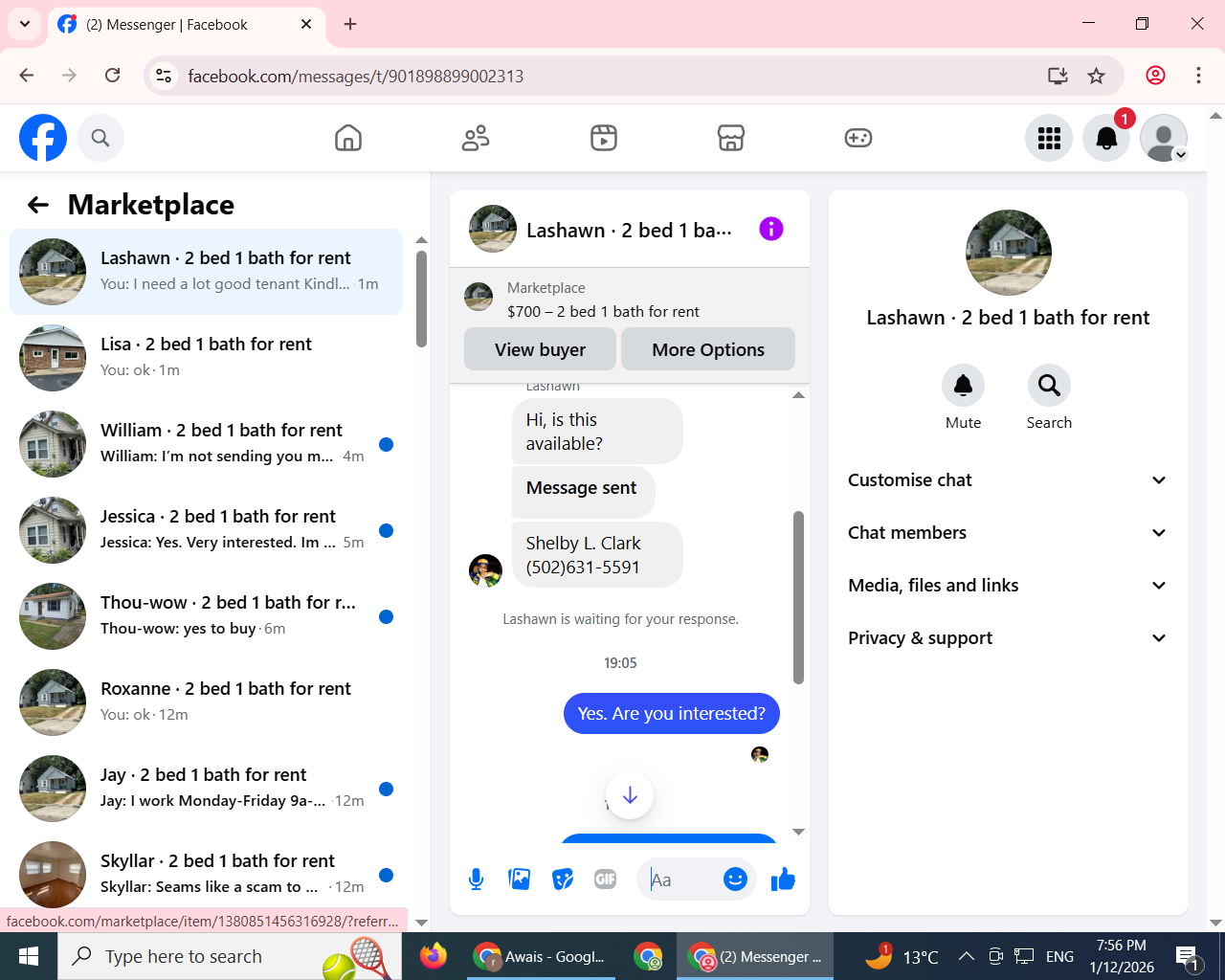Click the purple conversation information icon

pyautogui.click(x=771, y=229)
